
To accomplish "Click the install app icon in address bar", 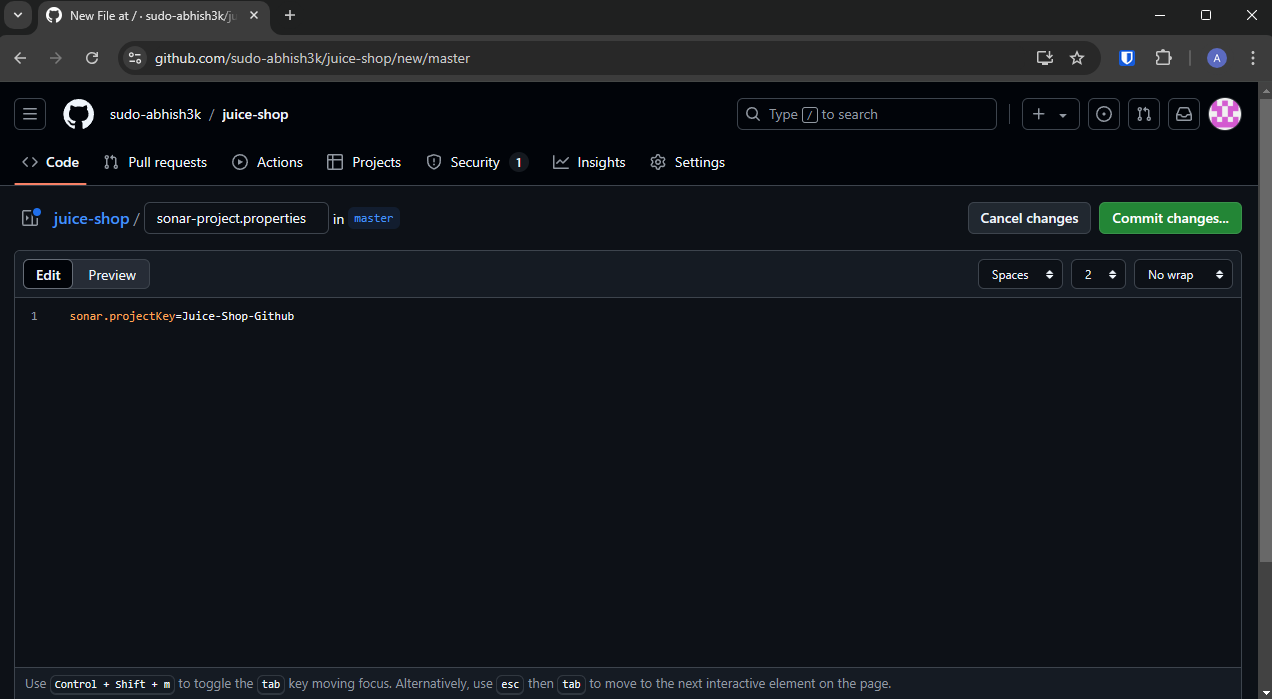I will [x=1045, y=58].
